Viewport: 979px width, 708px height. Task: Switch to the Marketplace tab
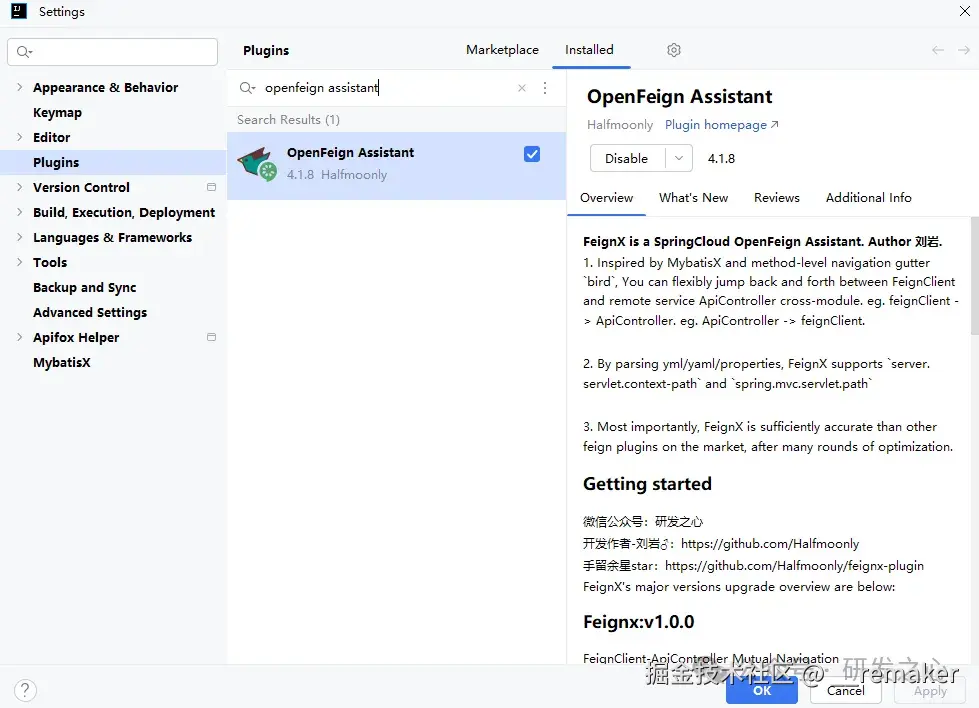[x=502, y=50]
